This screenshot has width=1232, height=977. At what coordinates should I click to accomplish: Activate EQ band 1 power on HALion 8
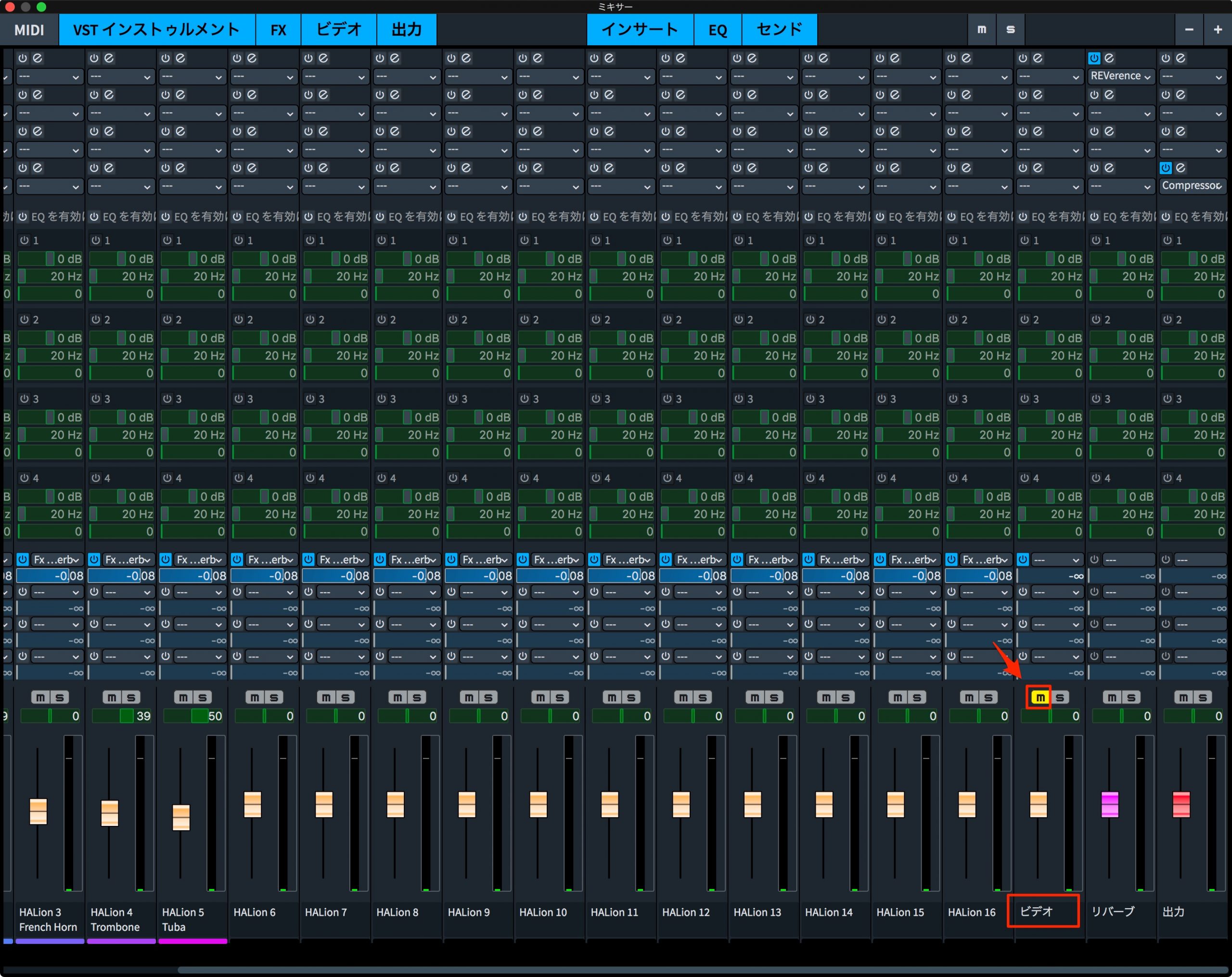(x=381, y=241)
